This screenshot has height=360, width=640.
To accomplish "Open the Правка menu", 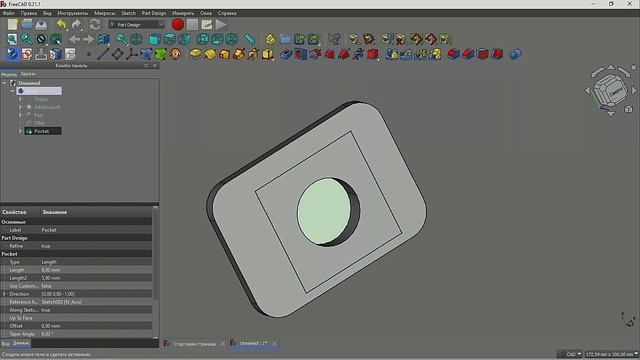I will click(x=29, y=13).
